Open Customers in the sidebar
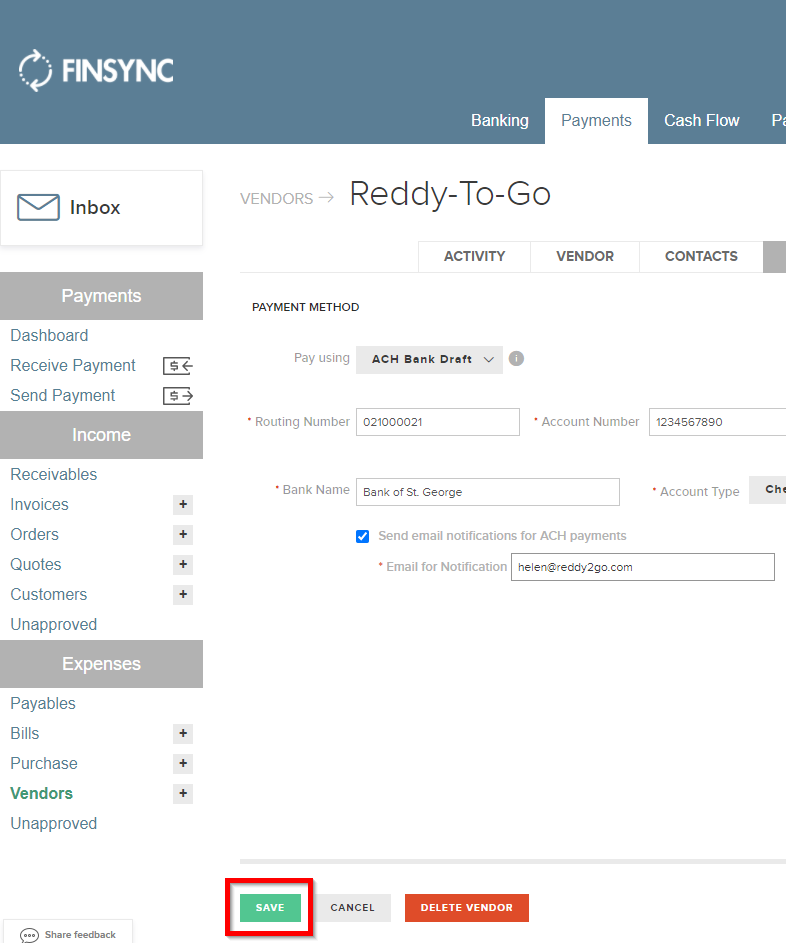Viewport: 786px width, 943px height. [x=49, y=595]
